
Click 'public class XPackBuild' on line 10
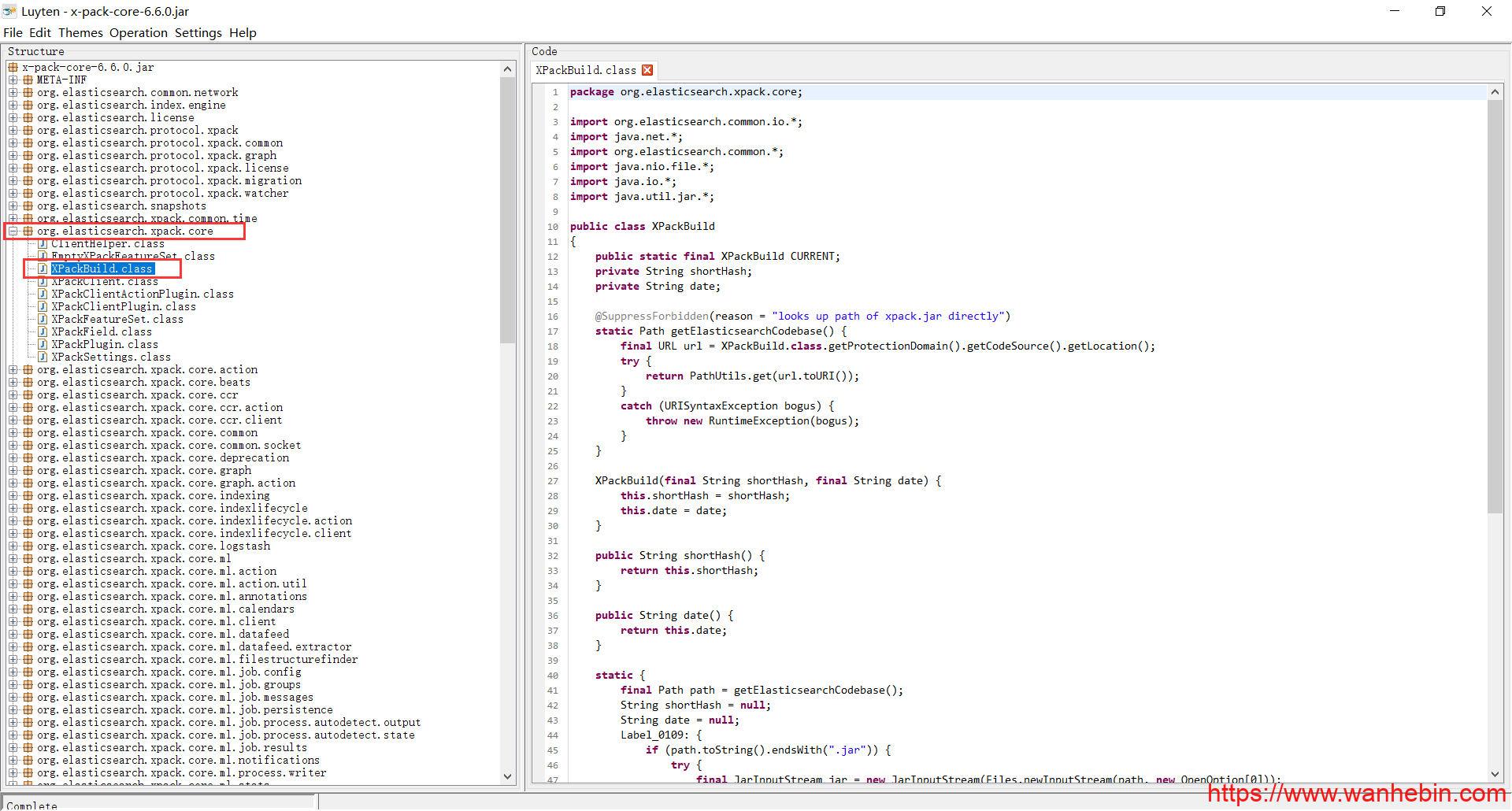643,227
